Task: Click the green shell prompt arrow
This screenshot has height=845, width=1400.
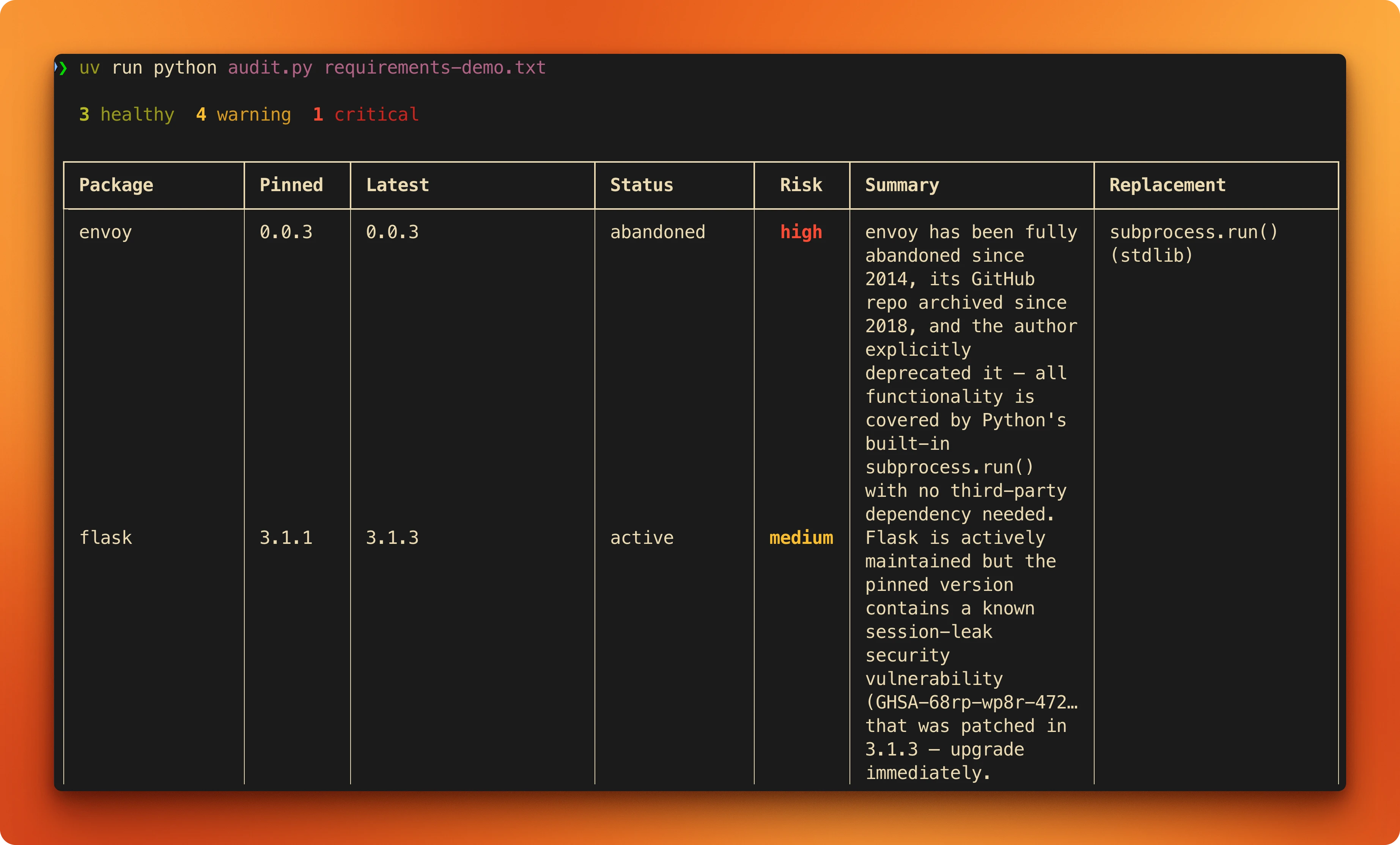Action: point(63,68)
